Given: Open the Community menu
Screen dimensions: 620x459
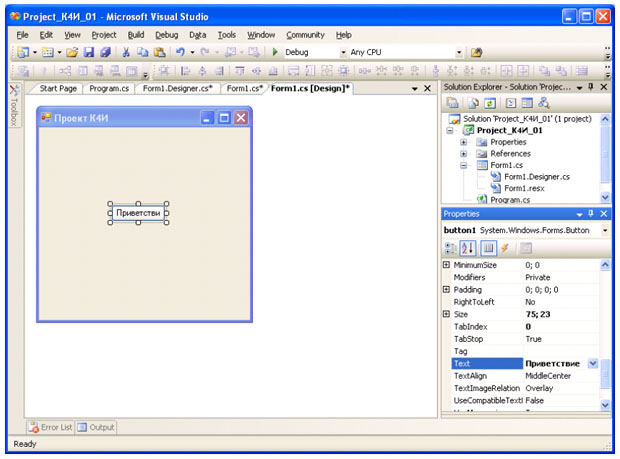Looking at the screenshot, I should 305,35.
